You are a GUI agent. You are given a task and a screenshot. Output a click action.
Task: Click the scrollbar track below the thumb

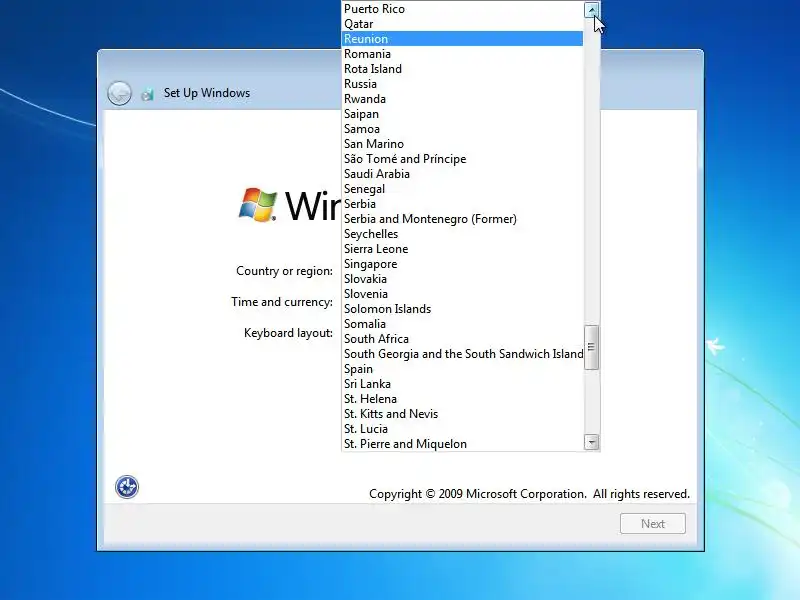[x=591, y=402]
